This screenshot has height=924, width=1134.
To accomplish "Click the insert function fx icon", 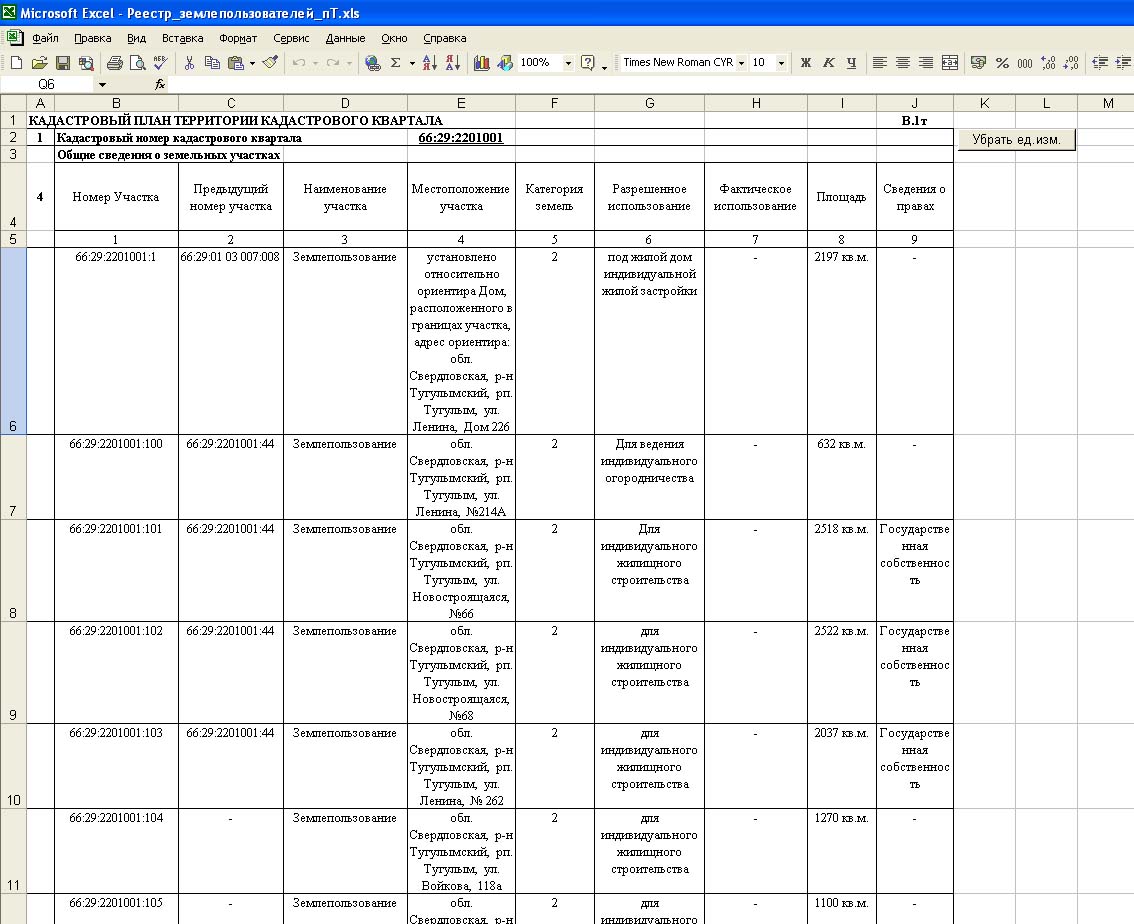I will pos(160,85).
